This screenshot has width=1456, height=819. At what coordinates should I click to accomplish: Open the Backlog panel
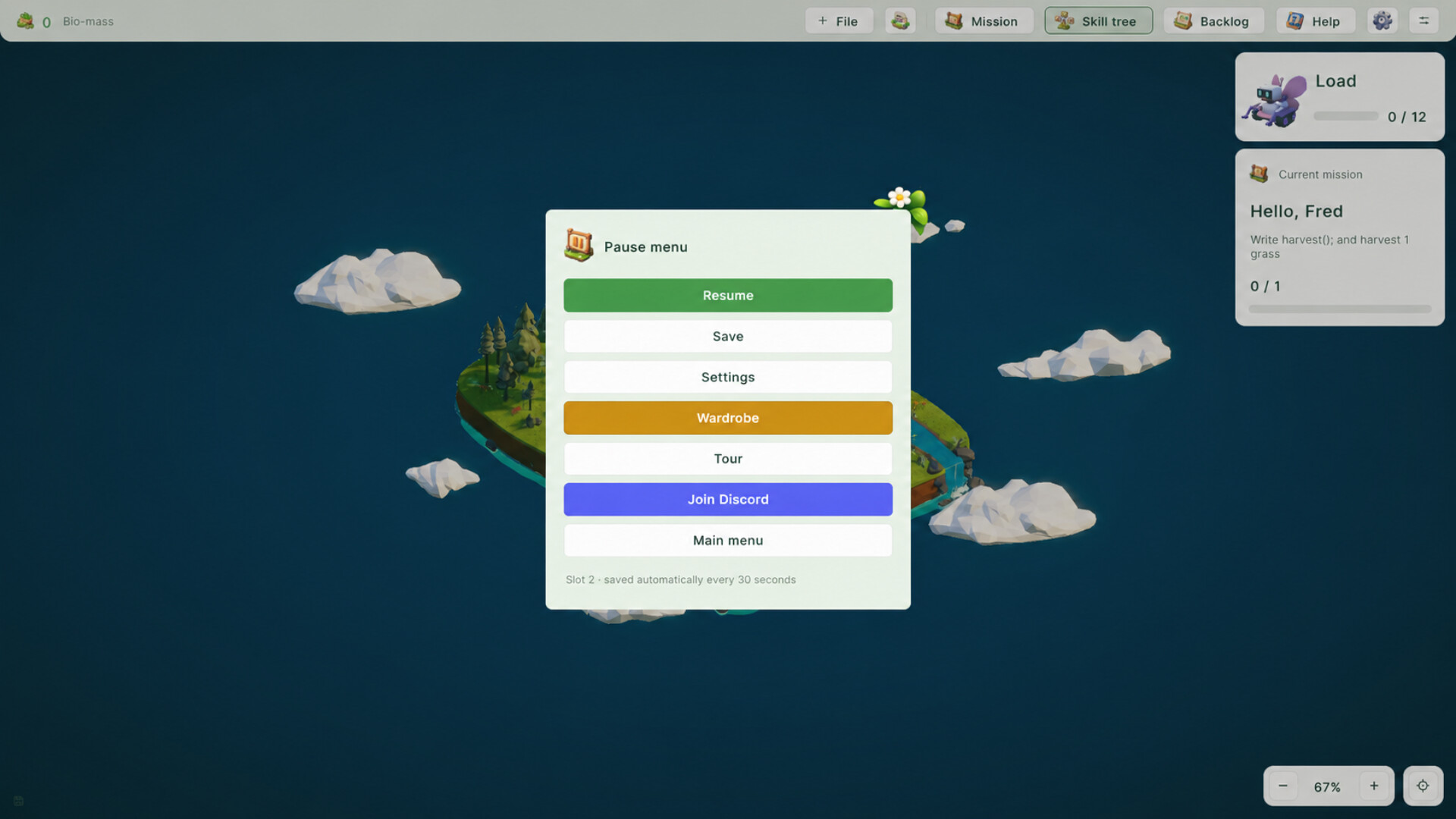[1213, 21]
